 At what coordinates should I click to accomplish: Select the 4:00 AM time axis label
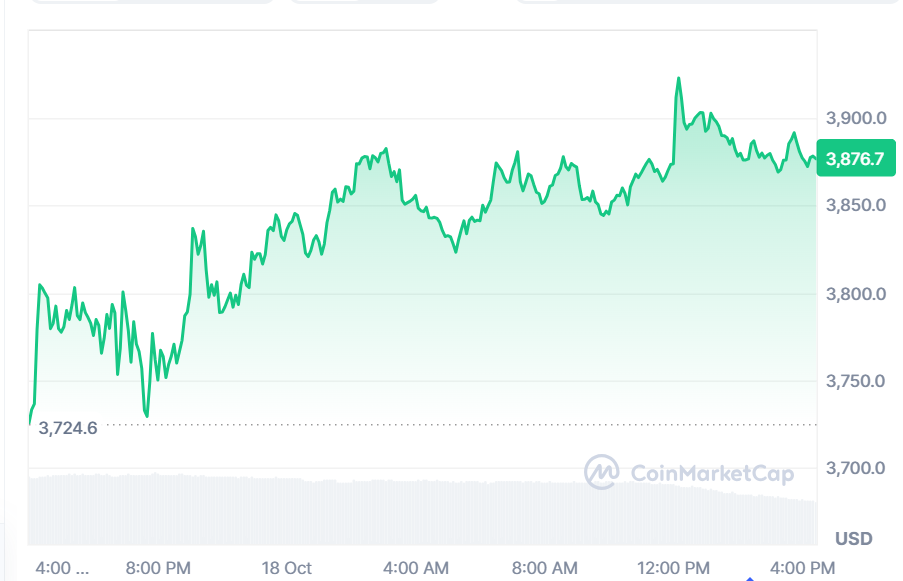416,568
